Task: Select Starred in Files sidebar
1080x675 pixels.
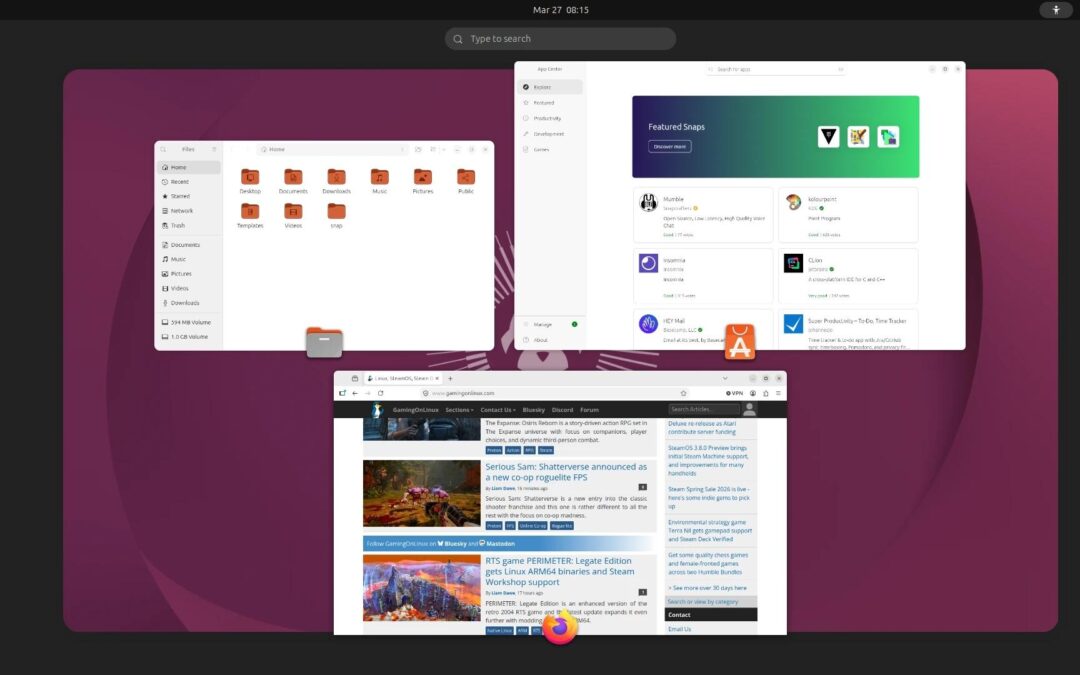Action: [189, 196]
